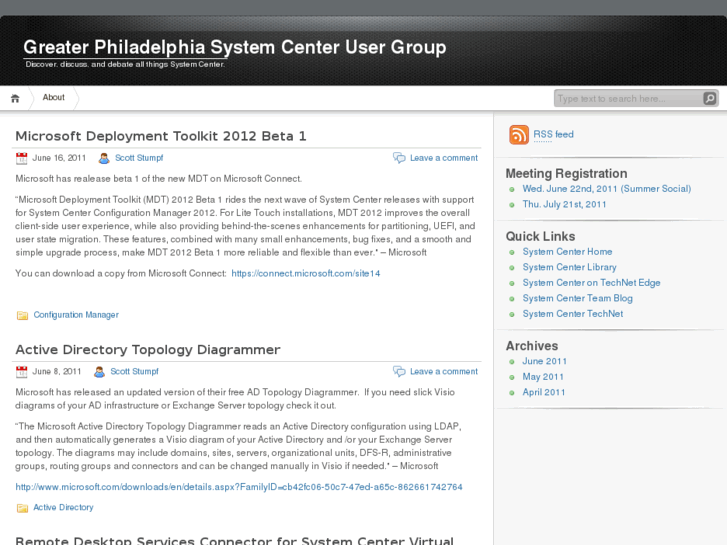Click the orange RSS feed icon
The height and width of the screenshot is (545, 727).
pyautogui.click(x=519, y=135)
